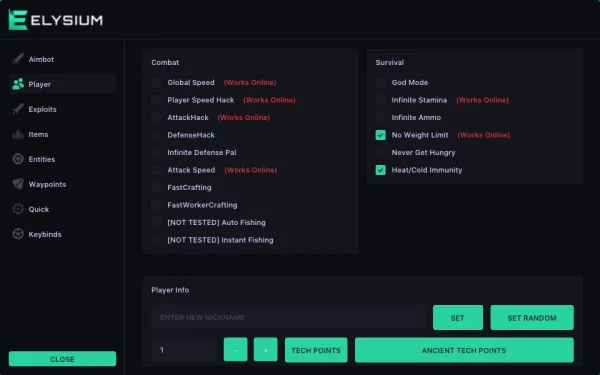Click the SET RANDOM button
Image resolution: width=600 pixels, height=375 pixels.
532,318
